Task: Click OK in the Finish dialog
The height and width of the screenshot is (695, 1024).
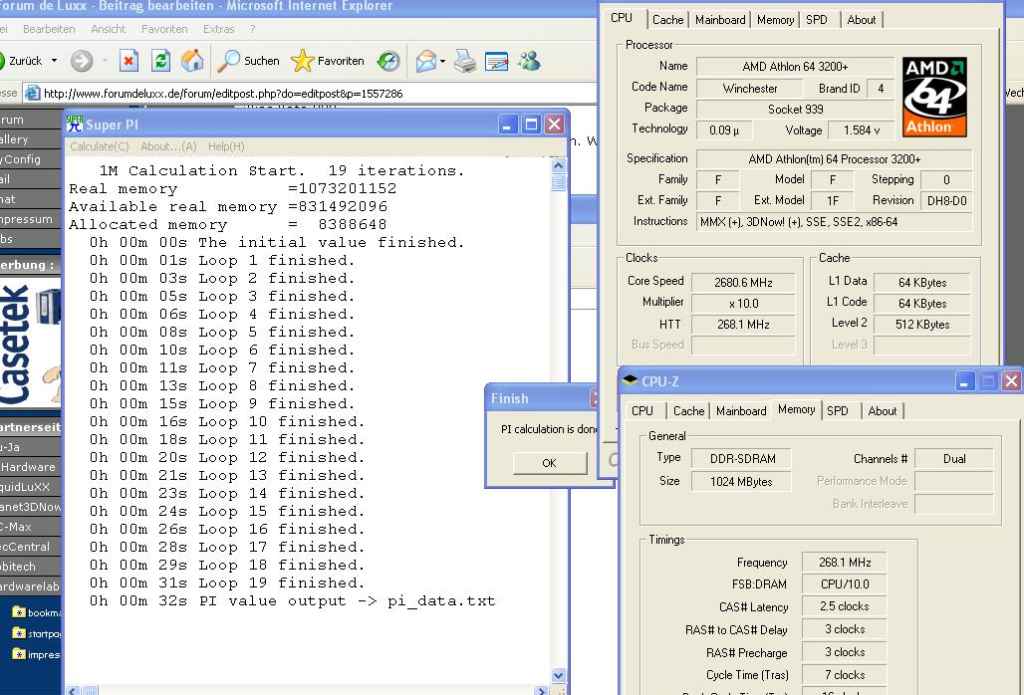Action: tap(549, 463)
